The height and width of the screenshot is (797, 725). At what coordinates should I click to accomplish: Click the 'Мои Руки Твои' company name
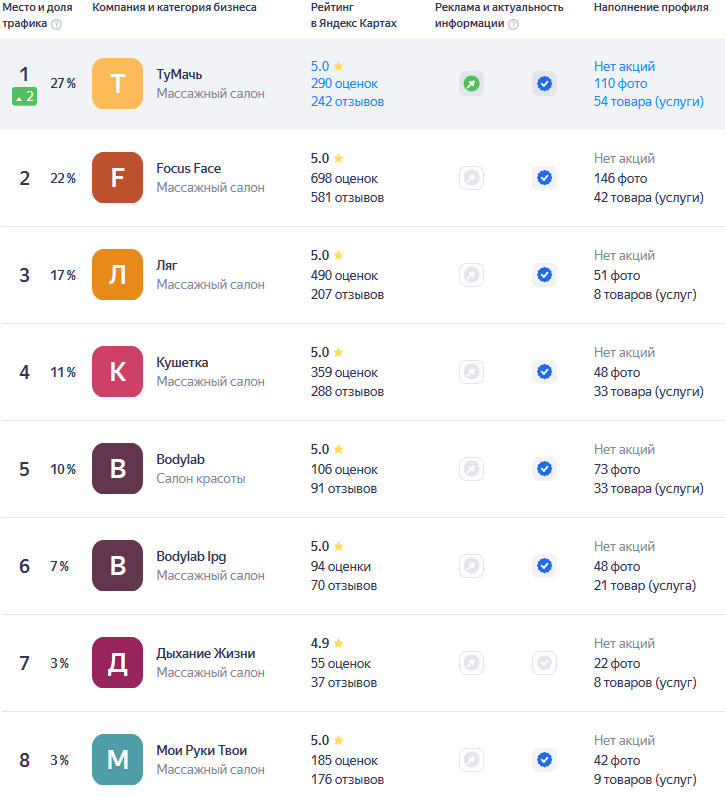tap(201, 750)
